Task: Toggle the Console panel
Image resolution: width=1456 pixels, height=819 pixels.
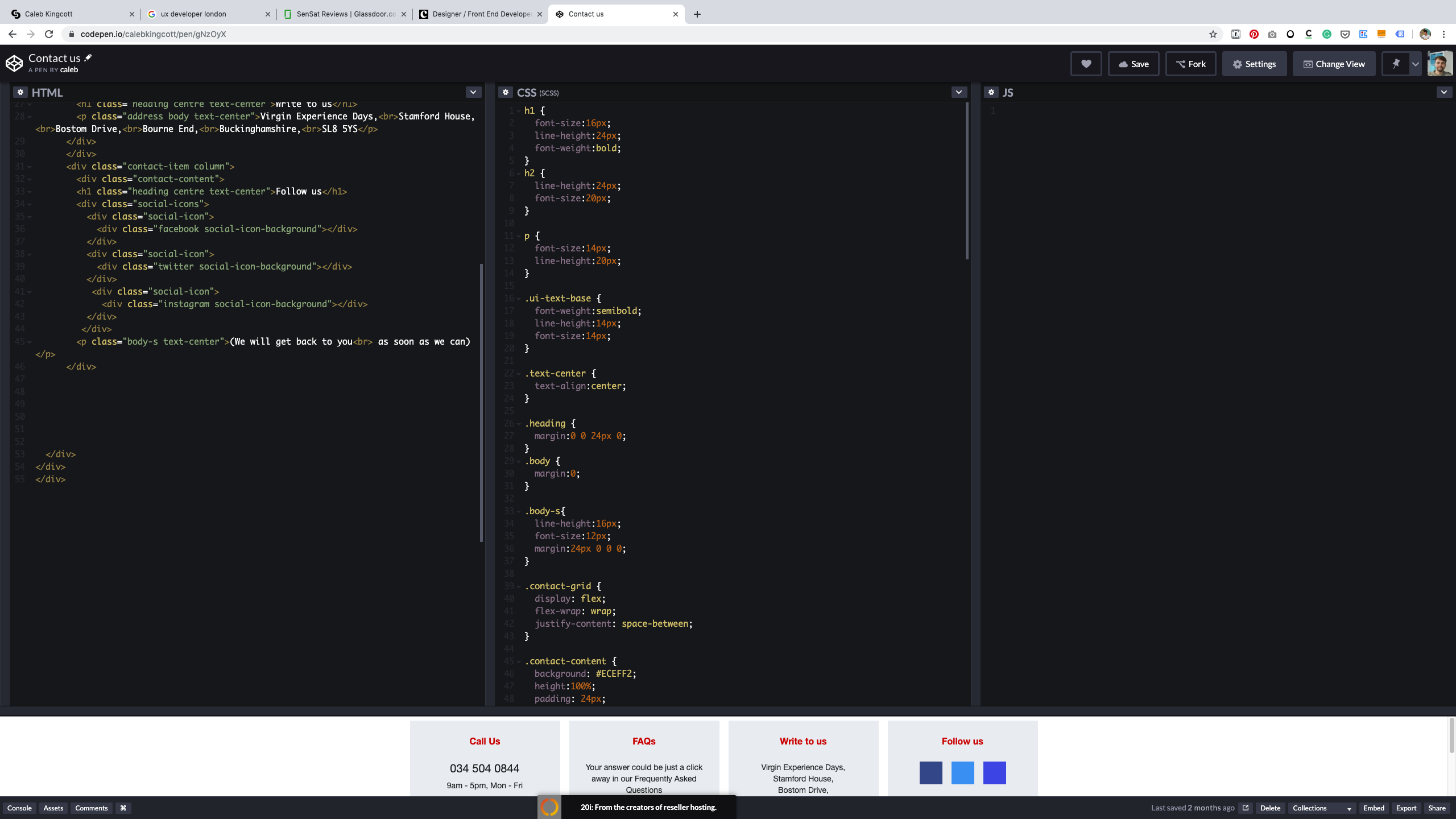Action: tap(19, 808)
